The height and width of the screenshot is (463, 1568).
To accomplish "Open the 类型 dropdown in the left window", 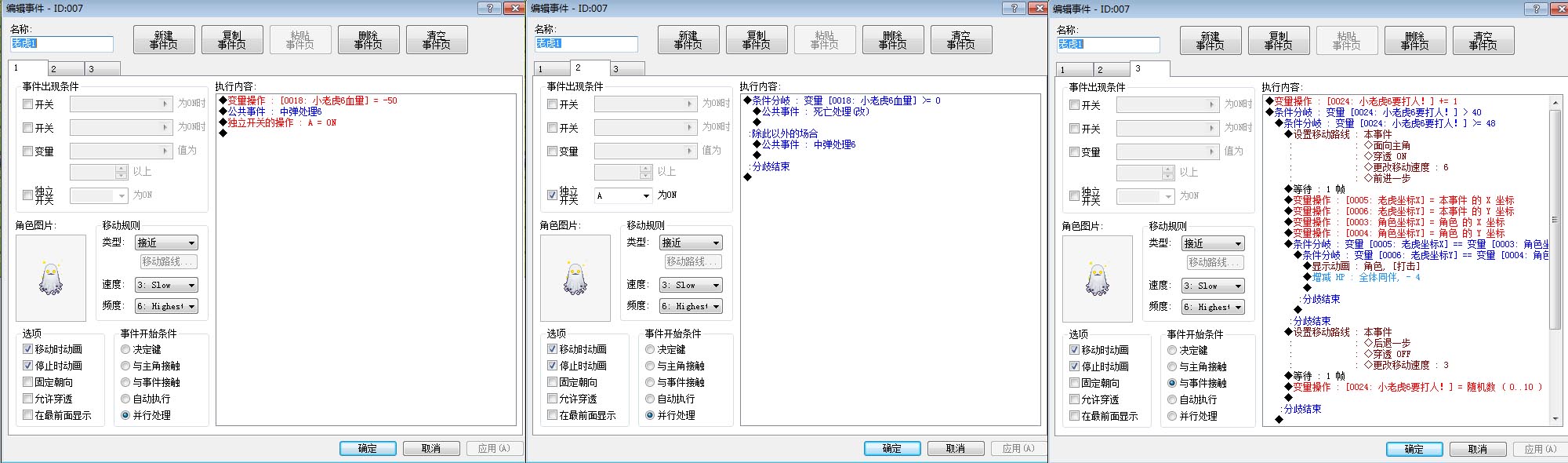I will click(x=166, y=242).
